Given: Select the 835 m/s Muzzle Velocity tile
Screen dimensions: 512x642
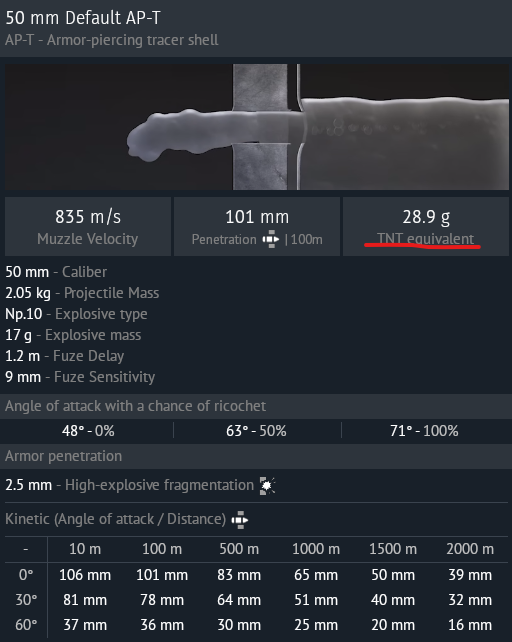Looking at the screenshot, I should tap(88, 226).
